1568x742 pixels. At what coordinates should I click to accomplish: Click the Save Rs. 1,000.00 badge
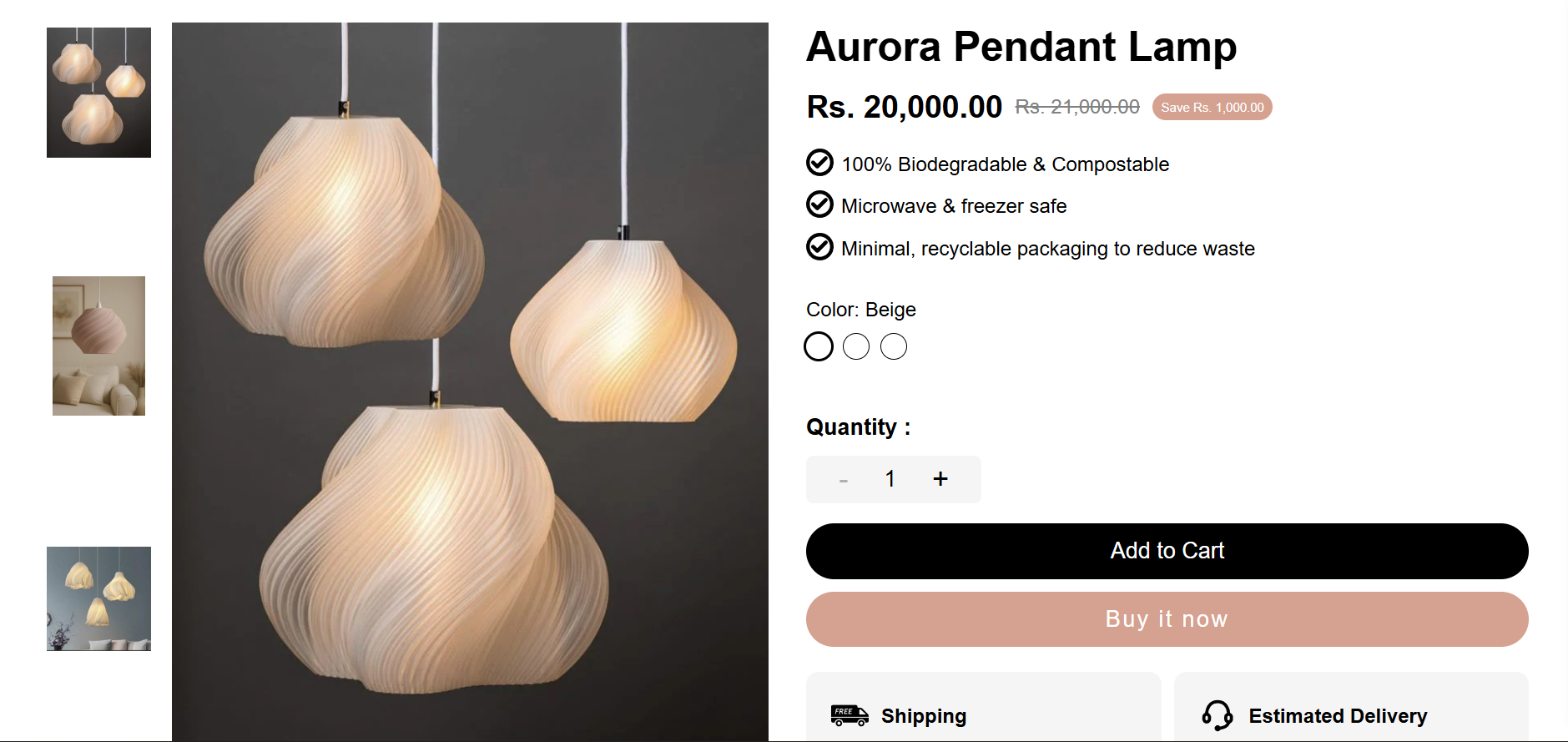(x=1212, y=108)
